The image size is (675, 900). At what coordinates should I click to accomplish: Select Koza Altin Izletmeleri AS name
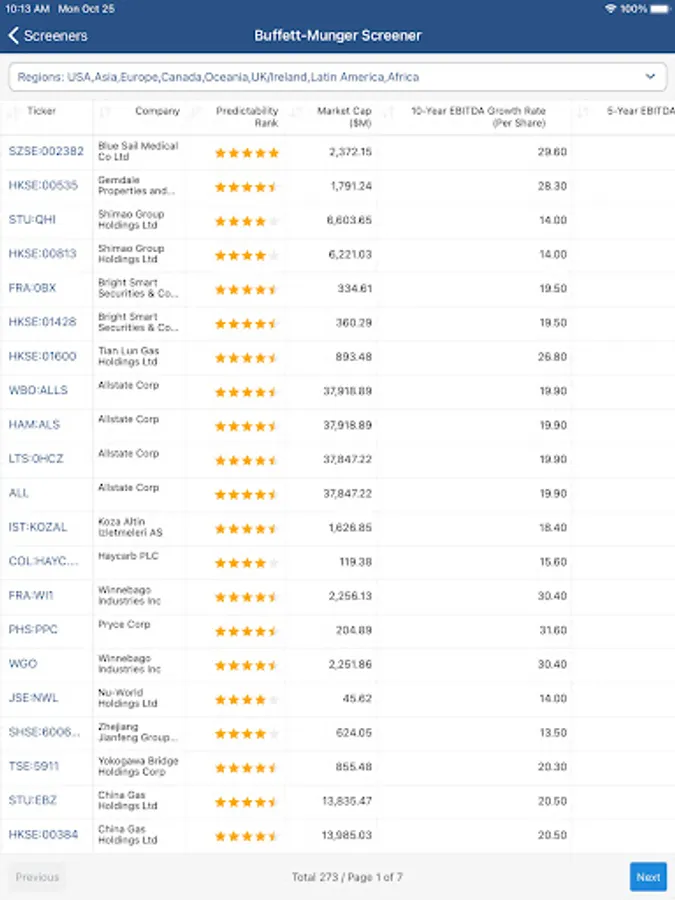pos(130,527)
